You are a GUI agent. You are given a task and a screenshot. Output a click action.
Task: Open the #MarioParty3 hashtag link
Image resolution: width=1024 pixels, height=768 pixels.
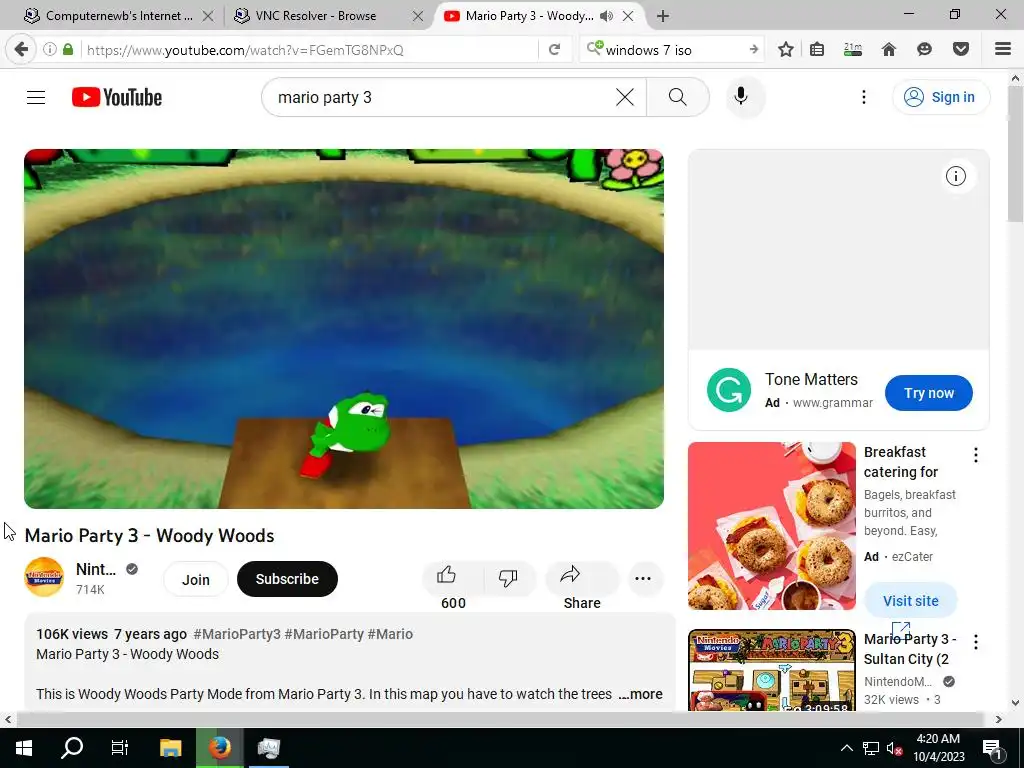(237, 634)
